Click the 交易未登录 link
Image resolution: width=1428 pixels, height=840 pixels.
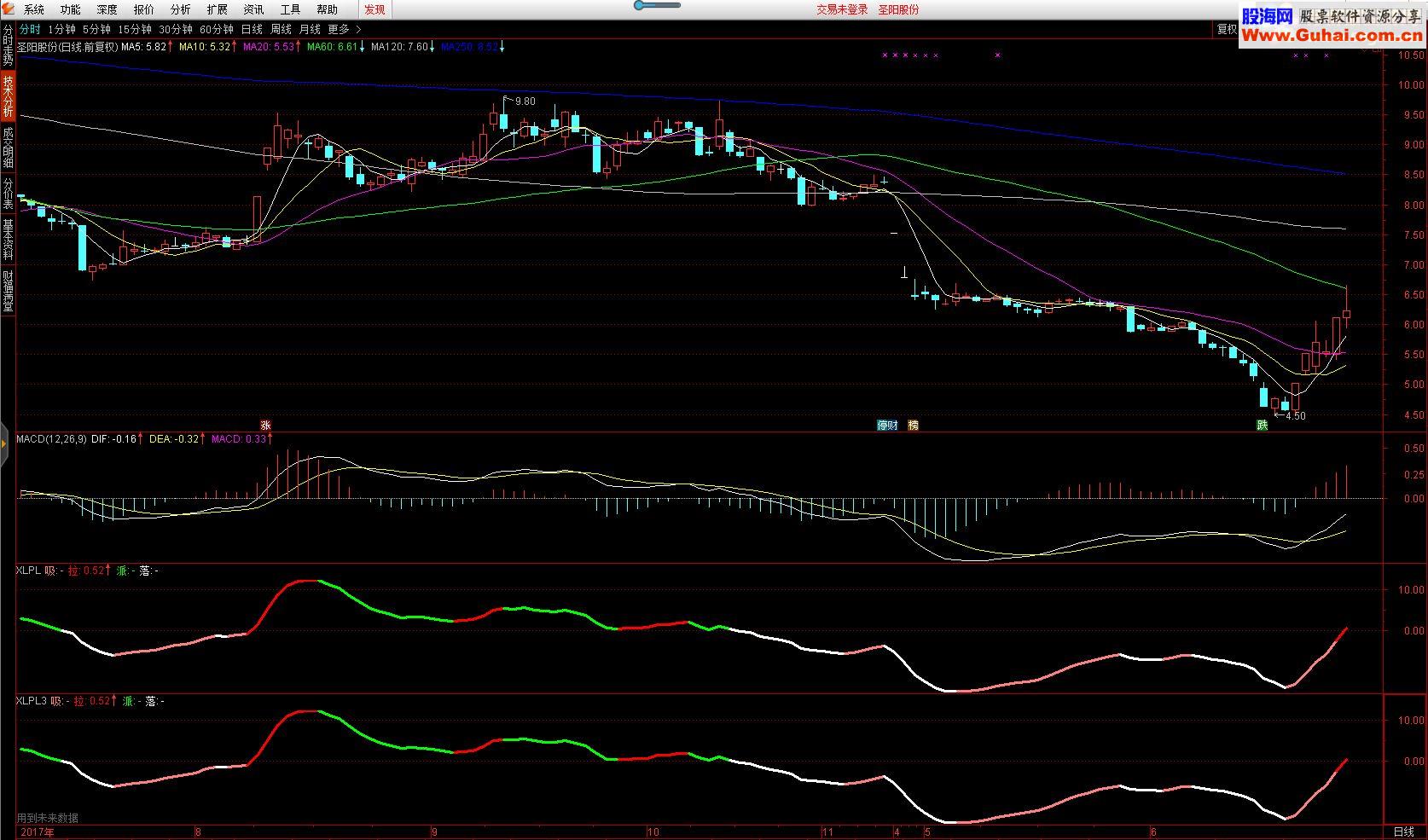[x=842, y=9]
